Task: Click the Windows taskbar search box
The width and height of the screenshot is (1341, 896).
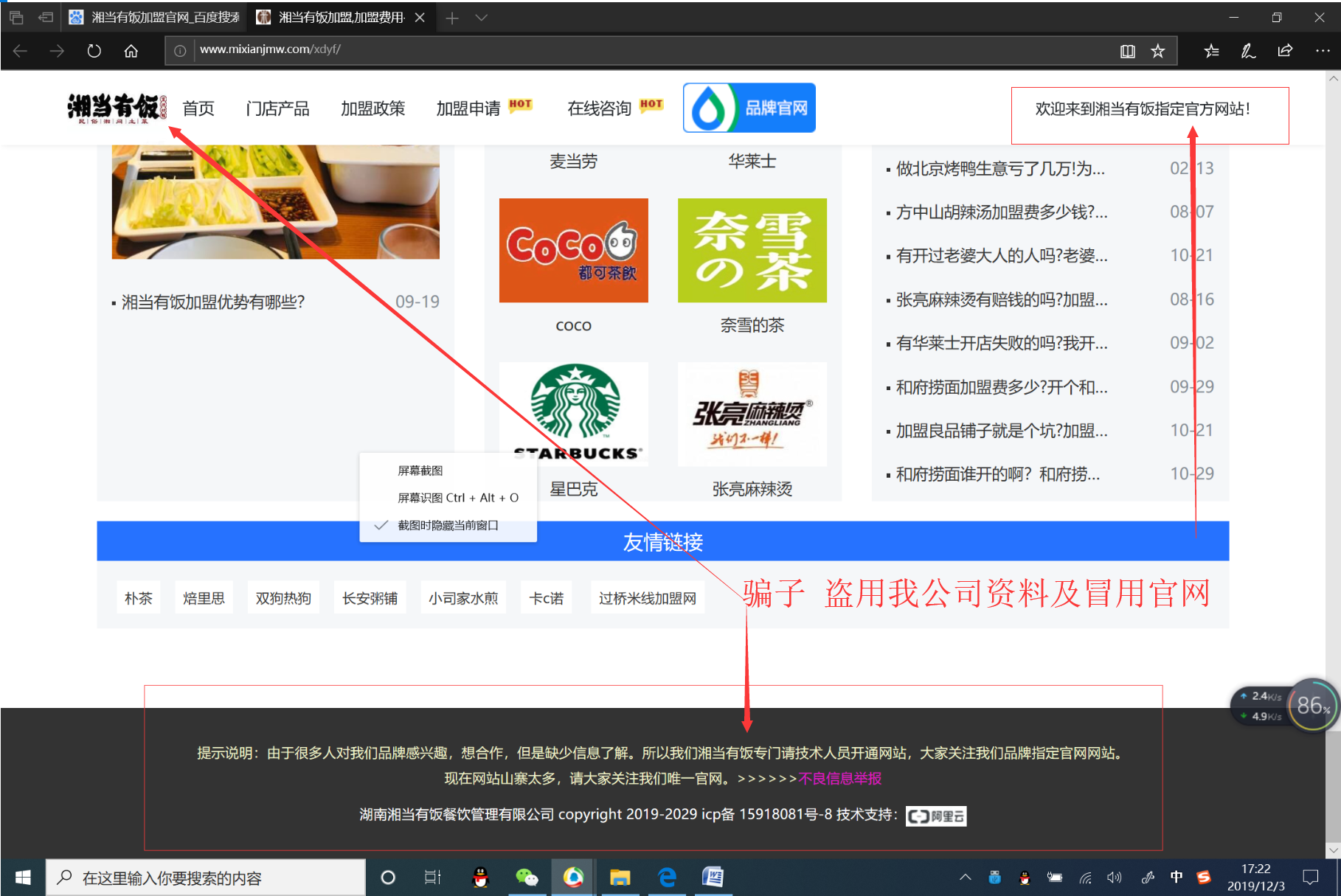Action: (207, 878)
